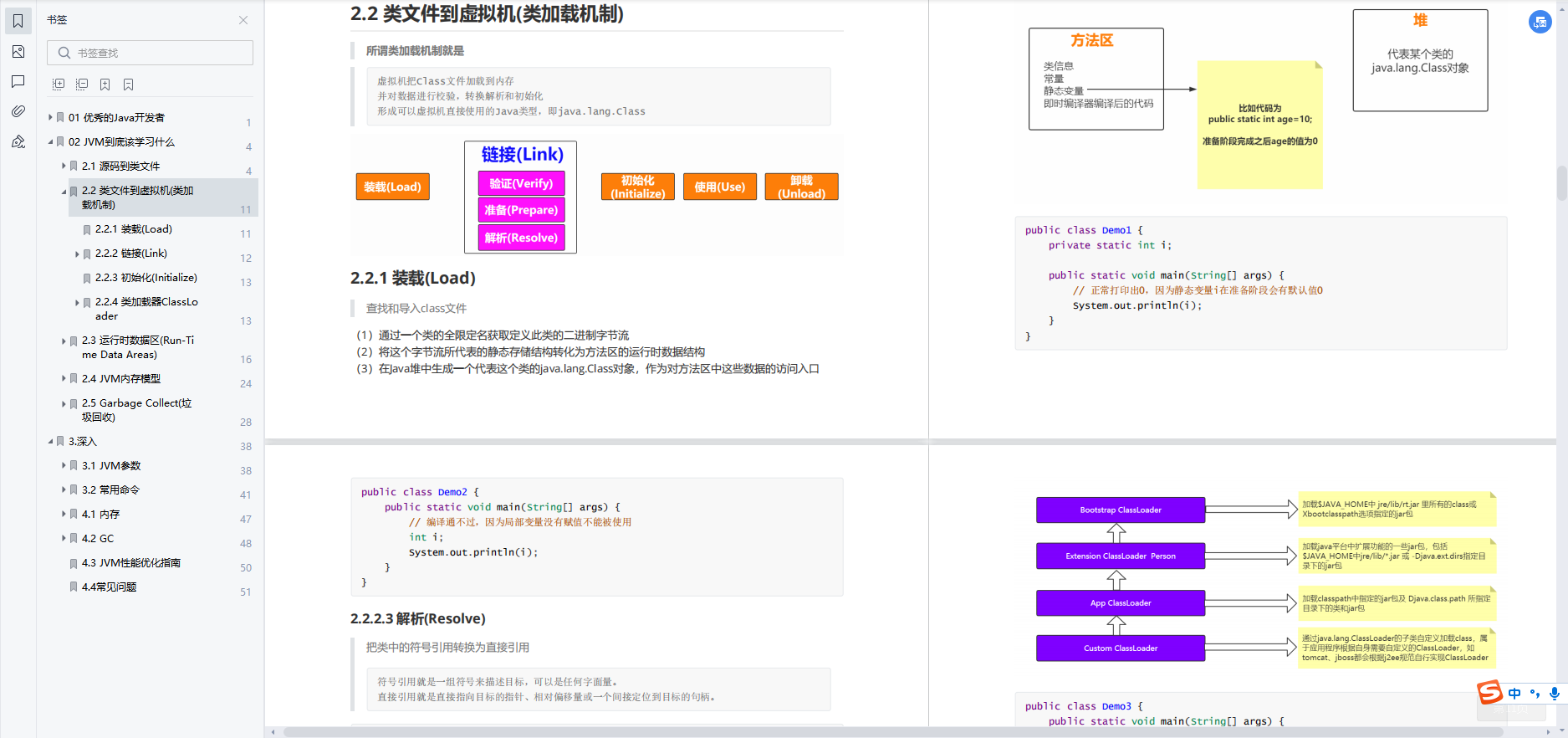Click the magenta 准备(Prepare) box
The image size is (1568, 738).
click(x=521, y=210)
